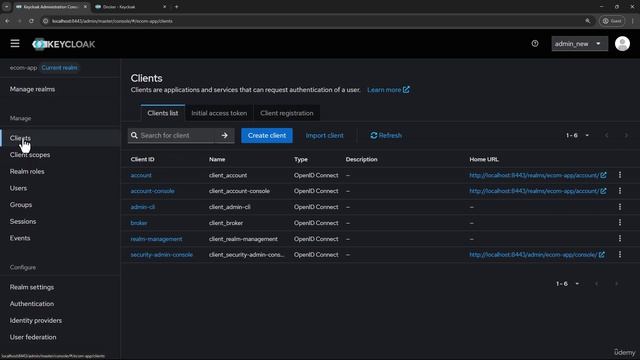Image resolution: width=640 pixels, height=360 pixels.
Task: Open Identity providers in sidebar
Action: (36, 321)
